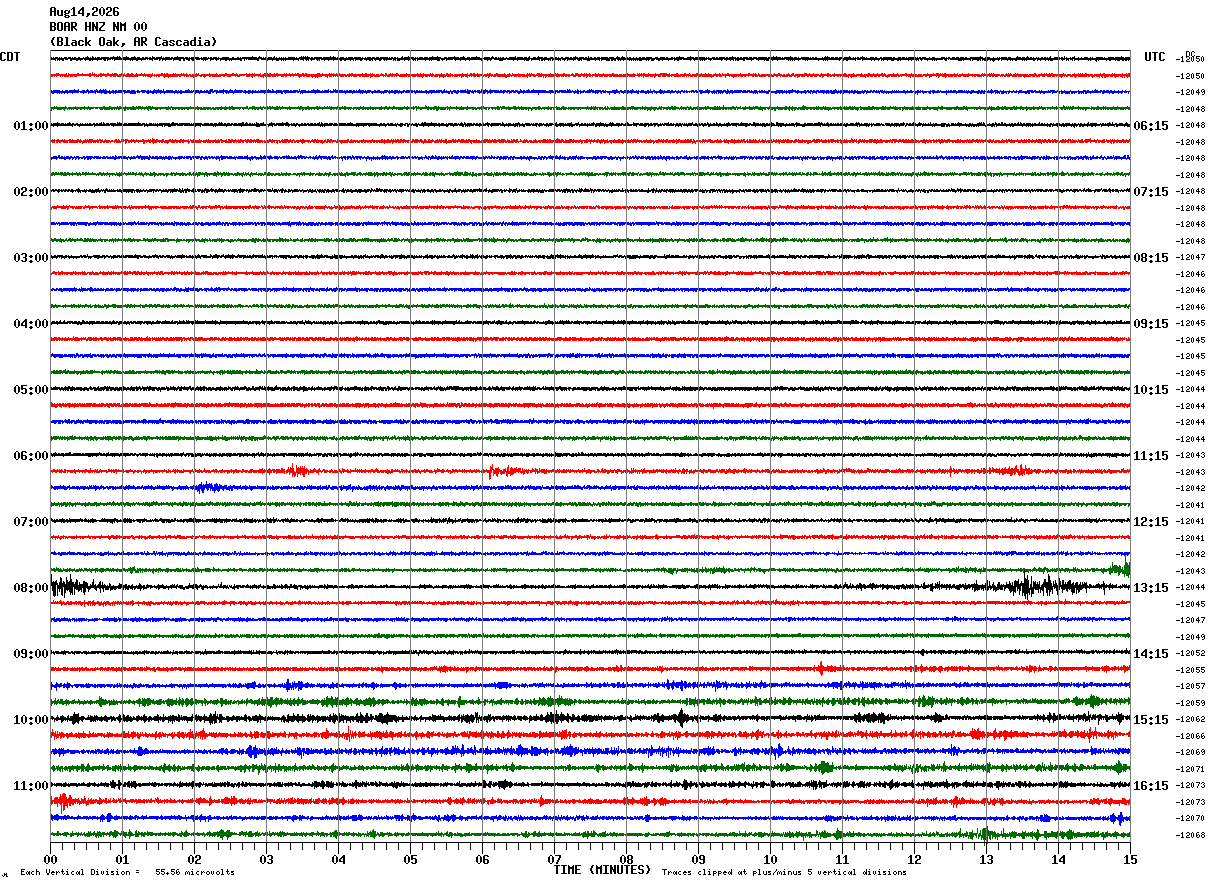Click the "CDT" timezone label
This screenshot has height=886, width=1210.
pyautogui.click(x=10, y=57)
